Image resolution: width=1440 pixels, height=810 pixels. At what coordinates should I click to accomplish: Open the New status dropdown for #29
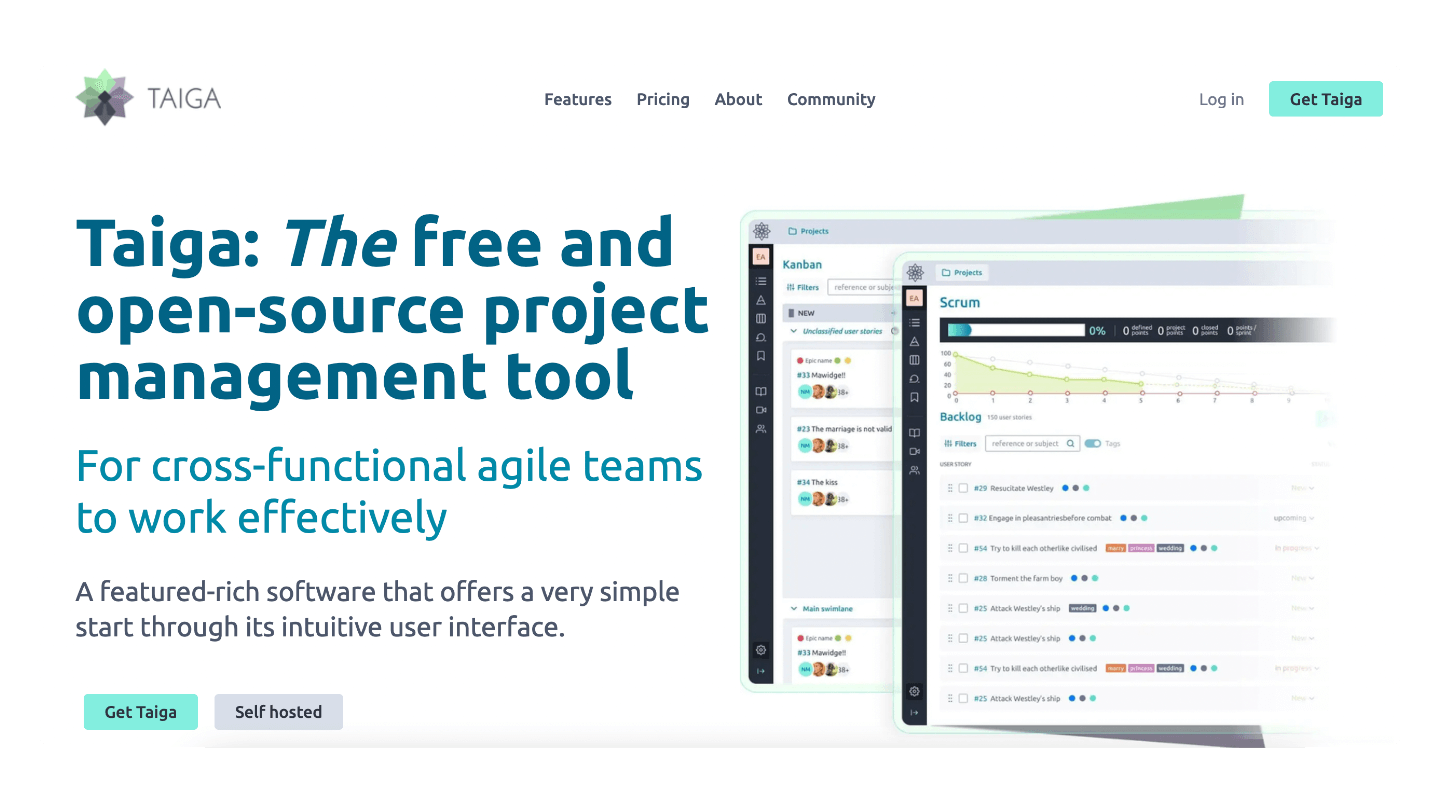coord(1302,488)
